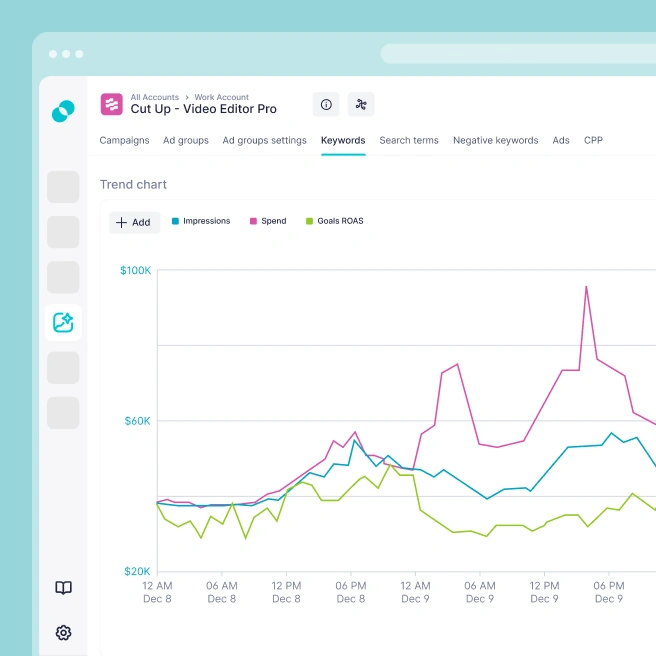
Task: Open the pink Cut Up app icon
Action: [x=112, y=104]
